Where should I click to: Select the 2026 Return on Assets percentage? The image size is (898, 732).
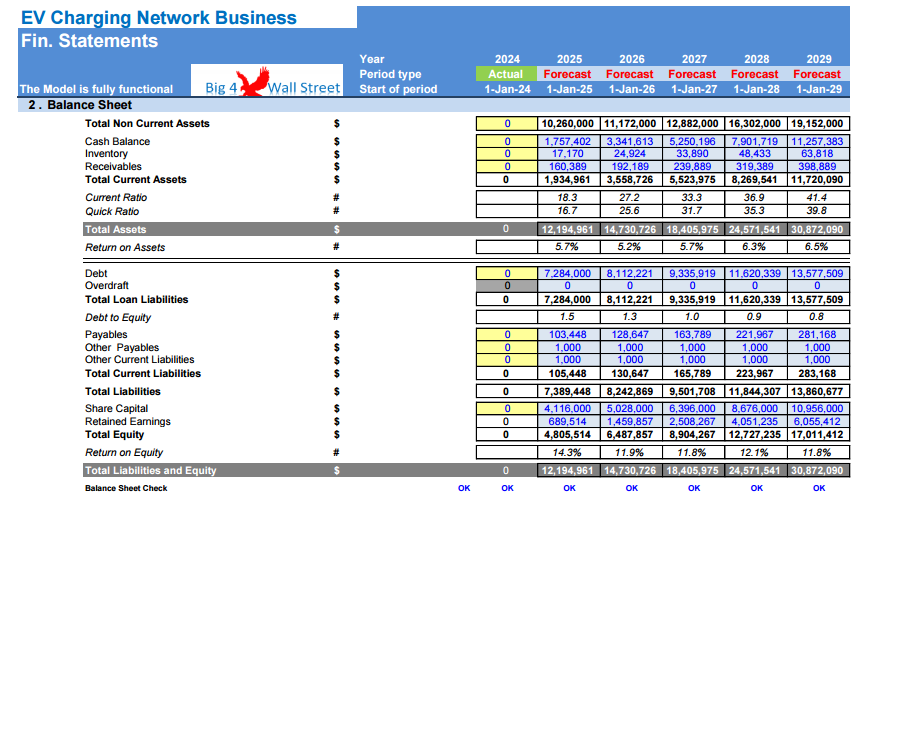pyautogui.click(x=631, y=247)
